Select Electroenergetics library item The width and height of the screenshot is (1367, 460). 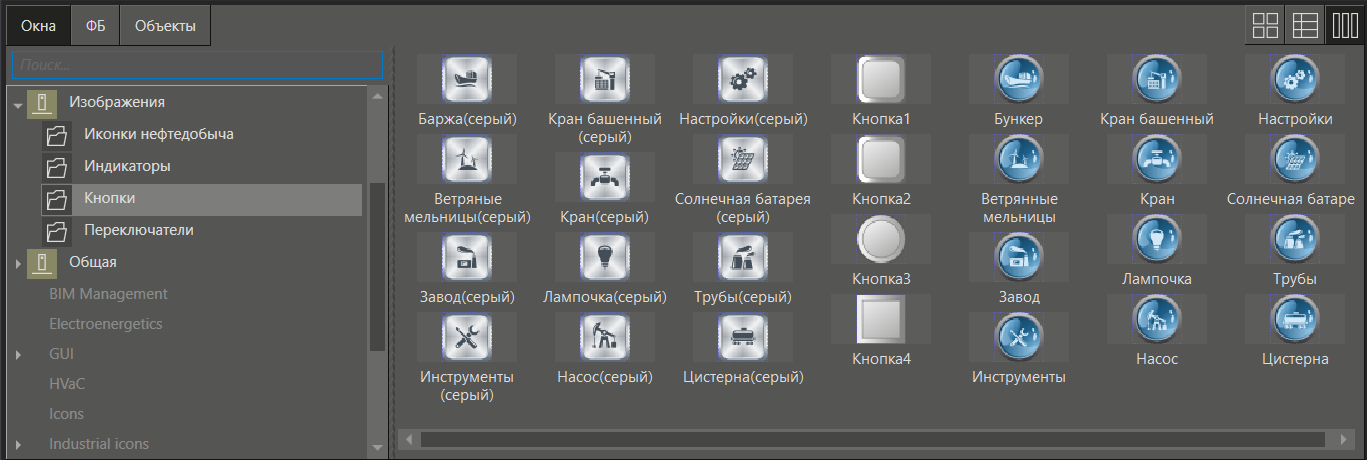coord(105,324)
